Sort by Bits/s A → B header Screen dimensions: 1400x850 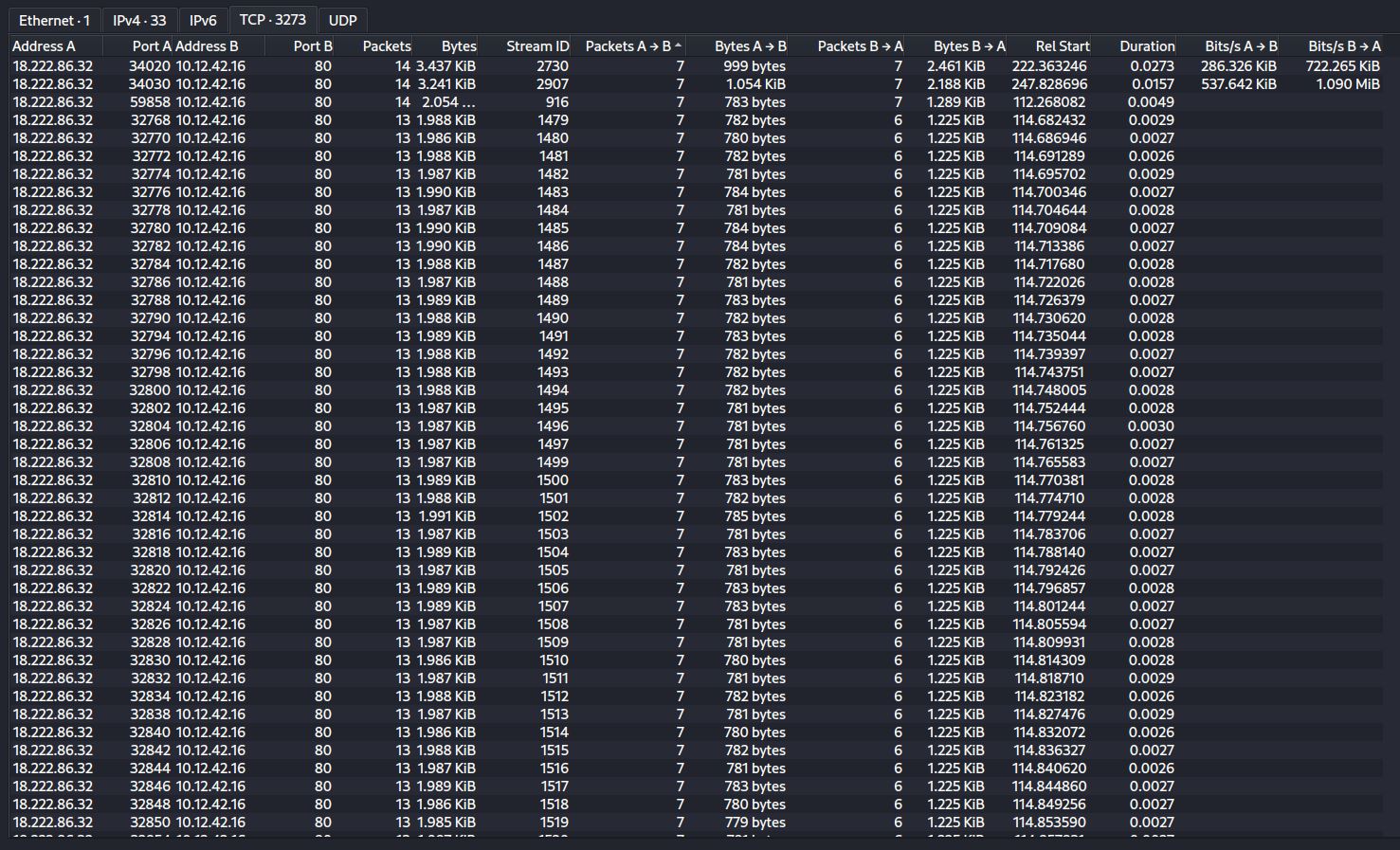click(x=1227, y=45)
